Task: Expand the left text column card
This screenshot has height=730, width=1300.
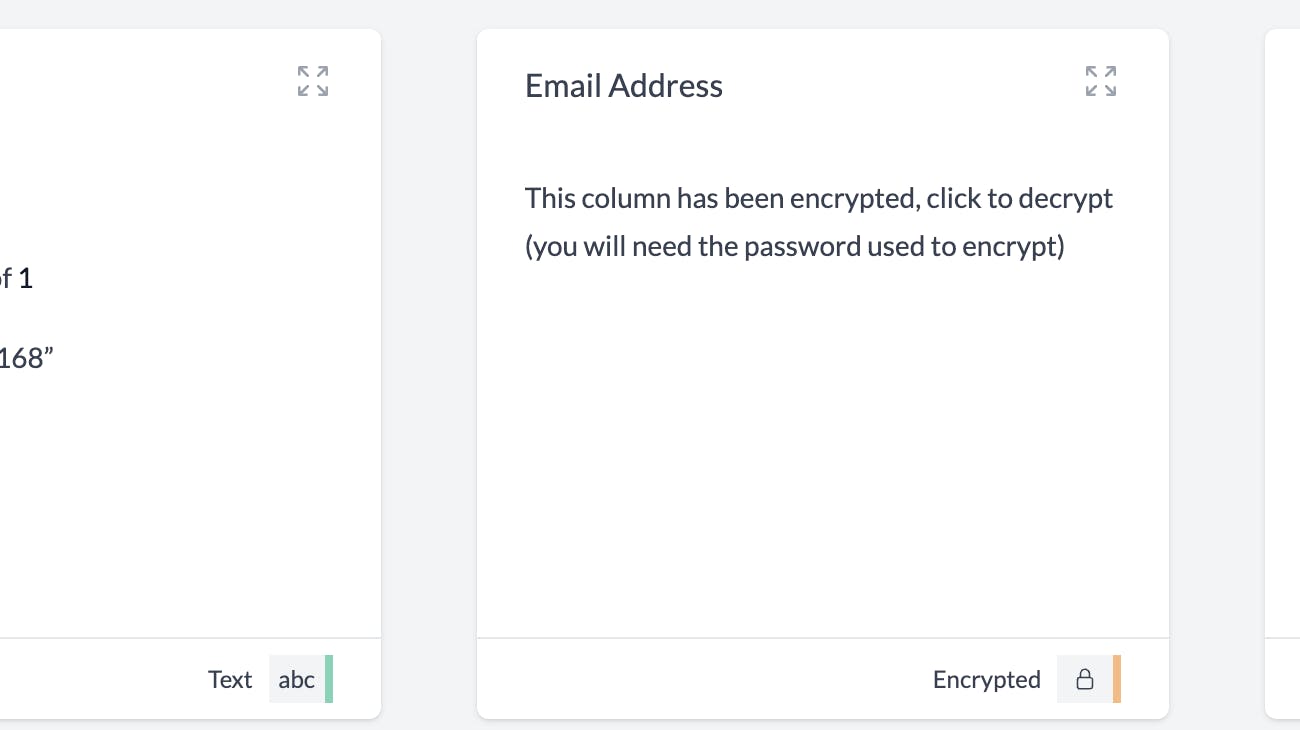Action: 312,82
